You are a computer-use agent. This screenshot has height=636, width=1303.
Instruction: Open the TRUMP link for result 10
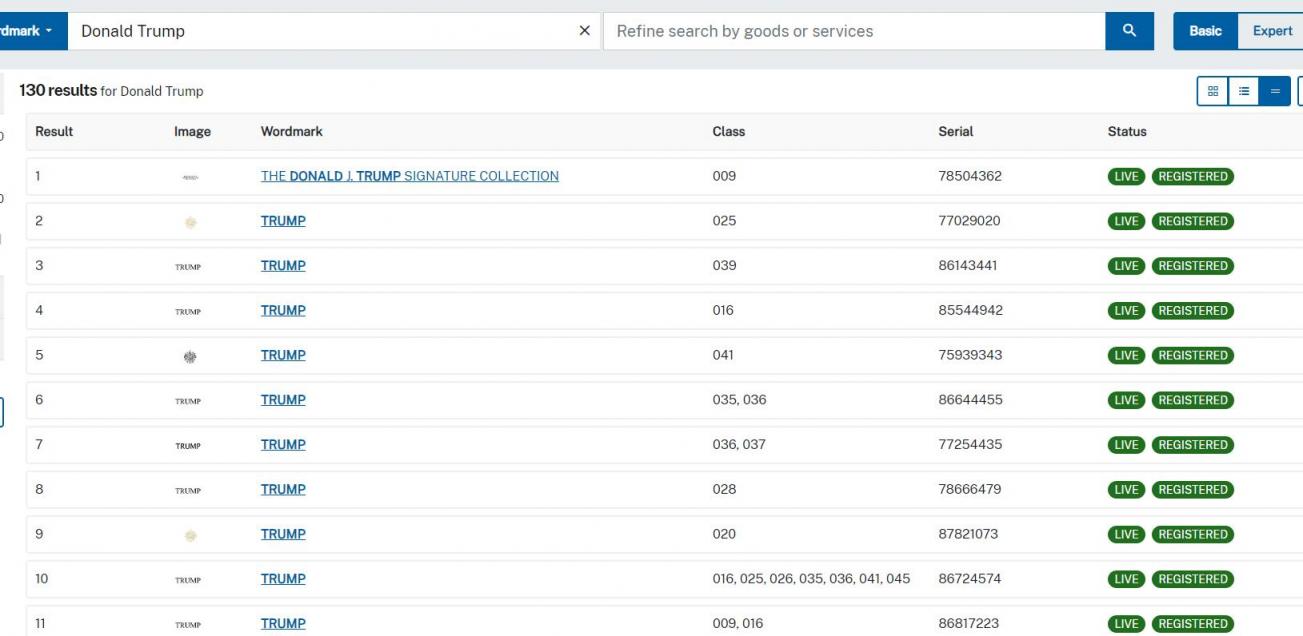pos(283,579)
